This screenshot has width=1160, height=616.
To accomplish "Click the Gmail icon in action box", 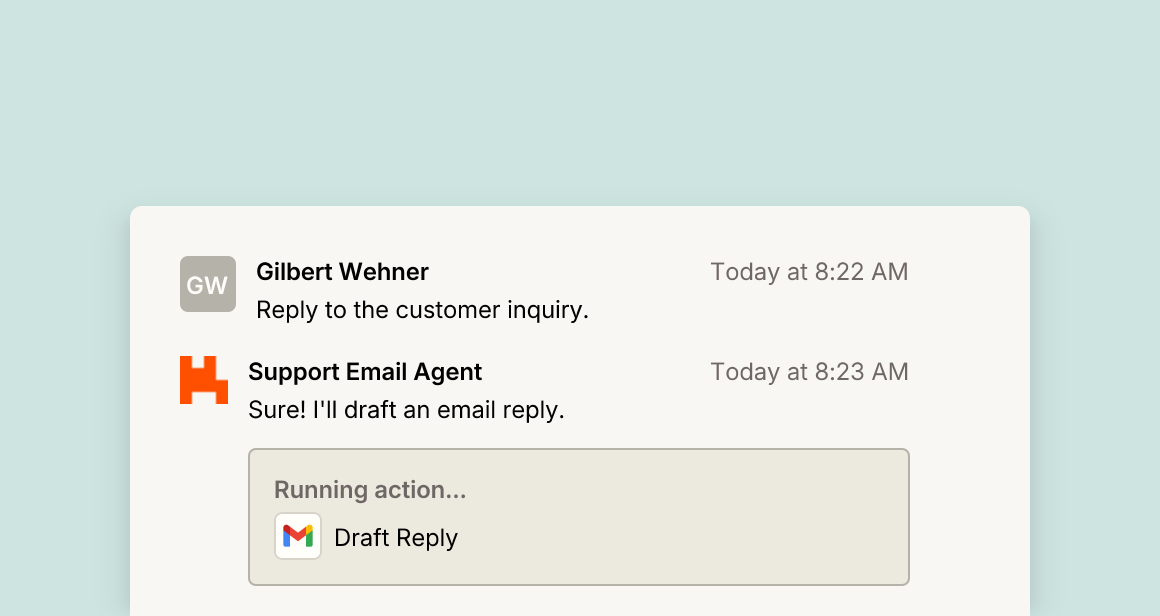I will (x=298, y=536).
